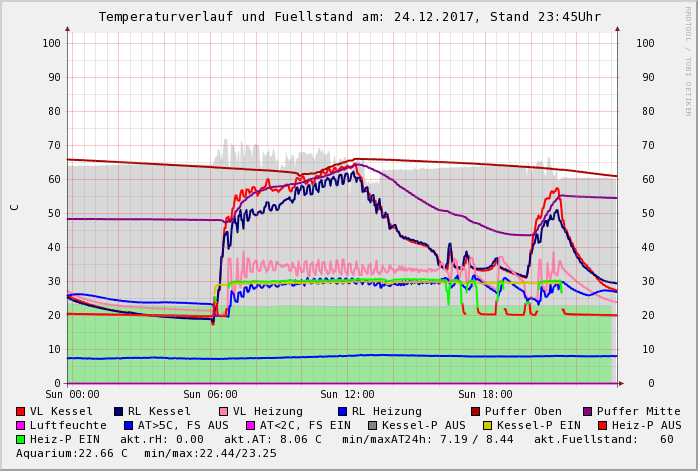Click the RRDTOOL / TOBI OETIKER watermark

[688, 60]
